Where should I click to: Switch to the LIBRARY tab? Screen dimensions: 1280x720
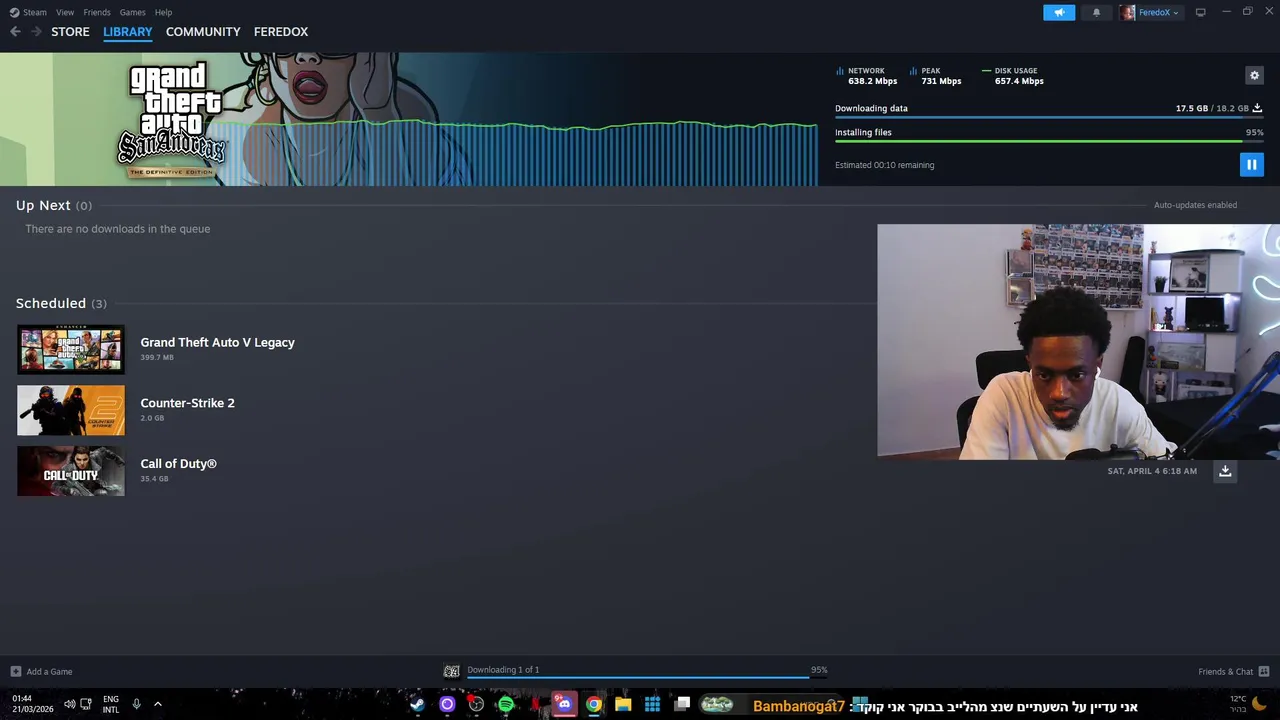pyautogui.click(x=128, y=32)
